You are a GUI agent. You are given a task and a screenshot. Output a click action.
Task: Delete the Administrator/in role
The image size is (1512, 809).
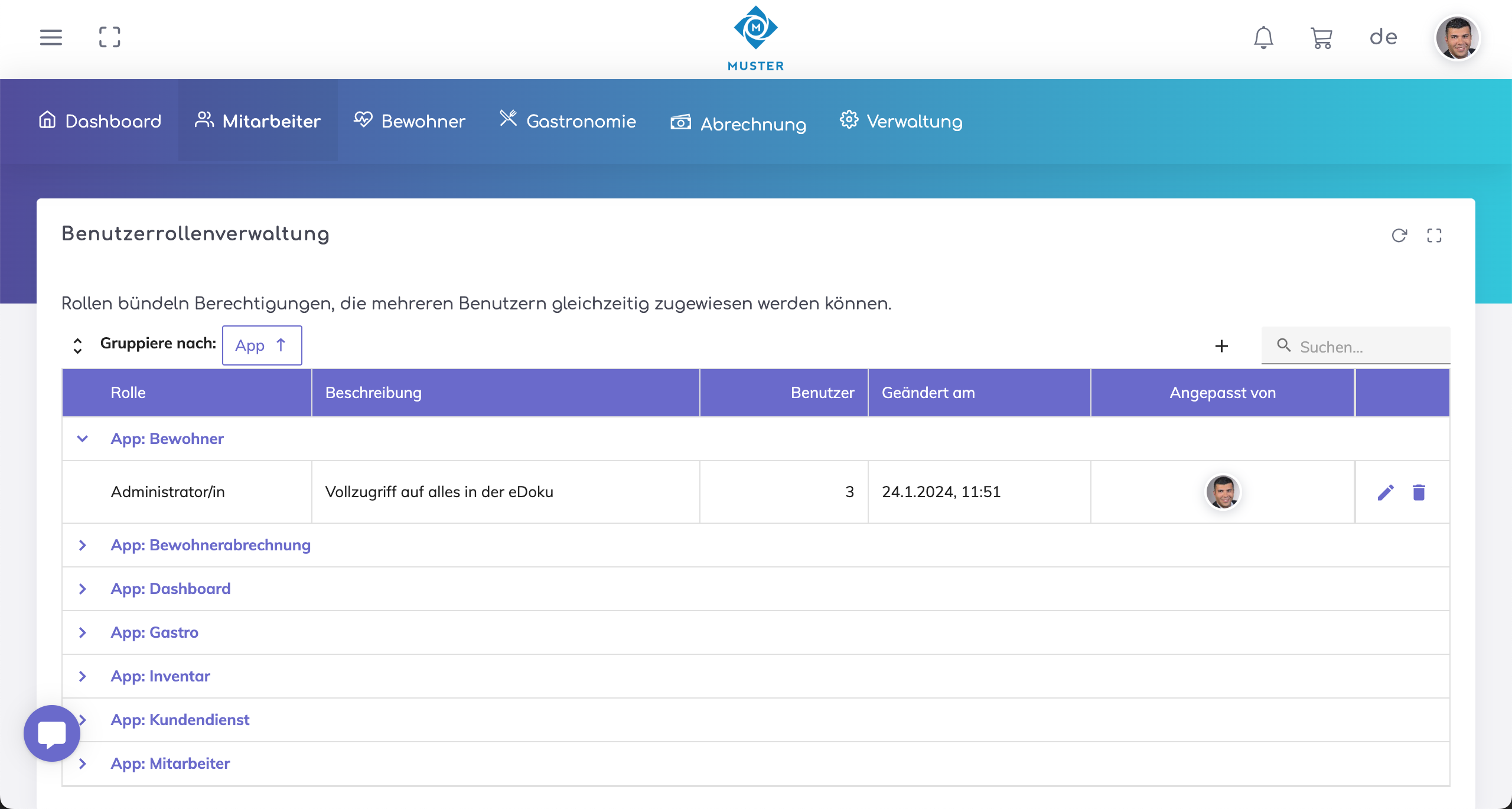pos(1419,492)
